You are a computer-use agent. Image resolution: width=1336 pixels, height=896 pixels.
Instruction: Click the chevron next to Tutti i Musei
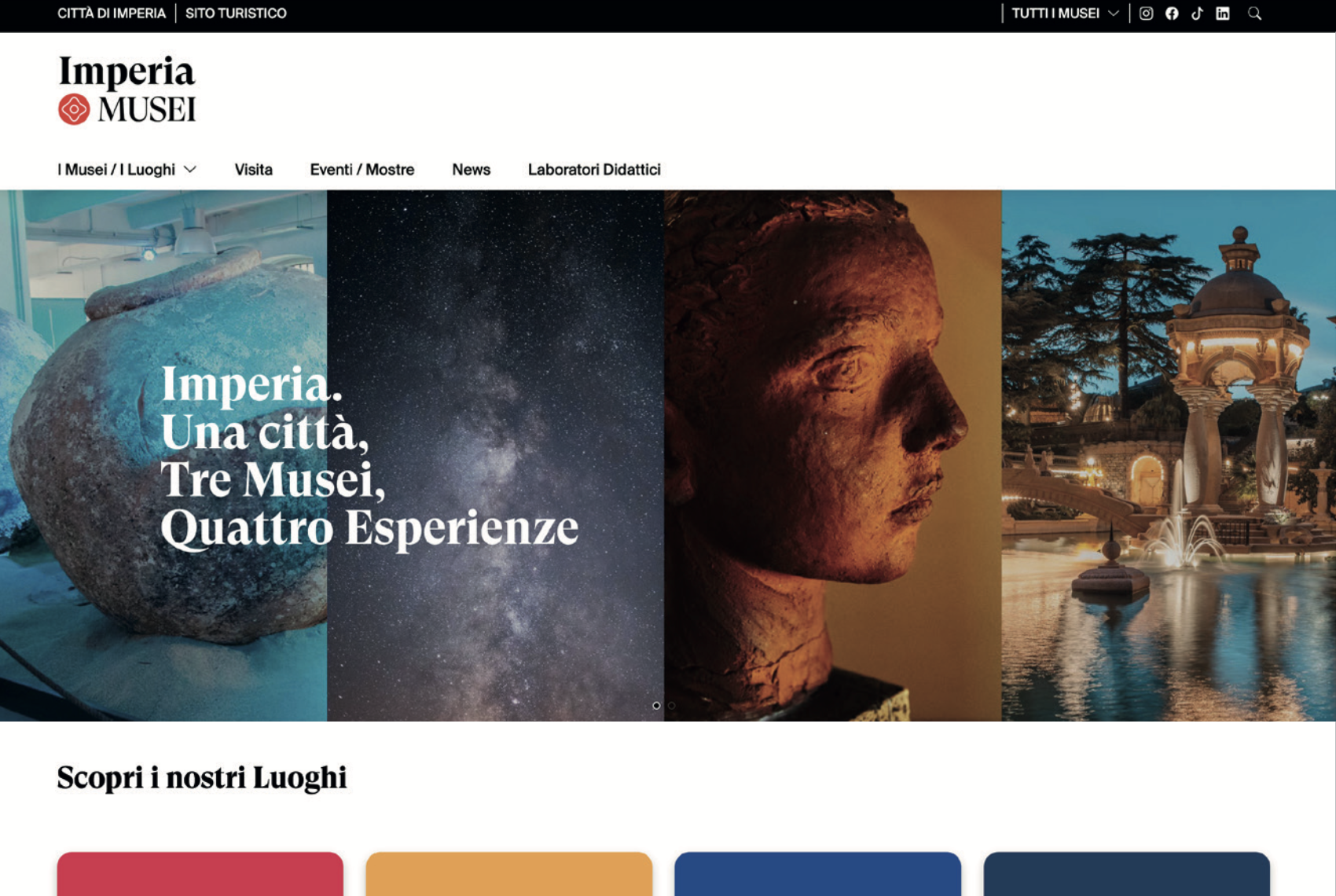tap(1113, 13)
